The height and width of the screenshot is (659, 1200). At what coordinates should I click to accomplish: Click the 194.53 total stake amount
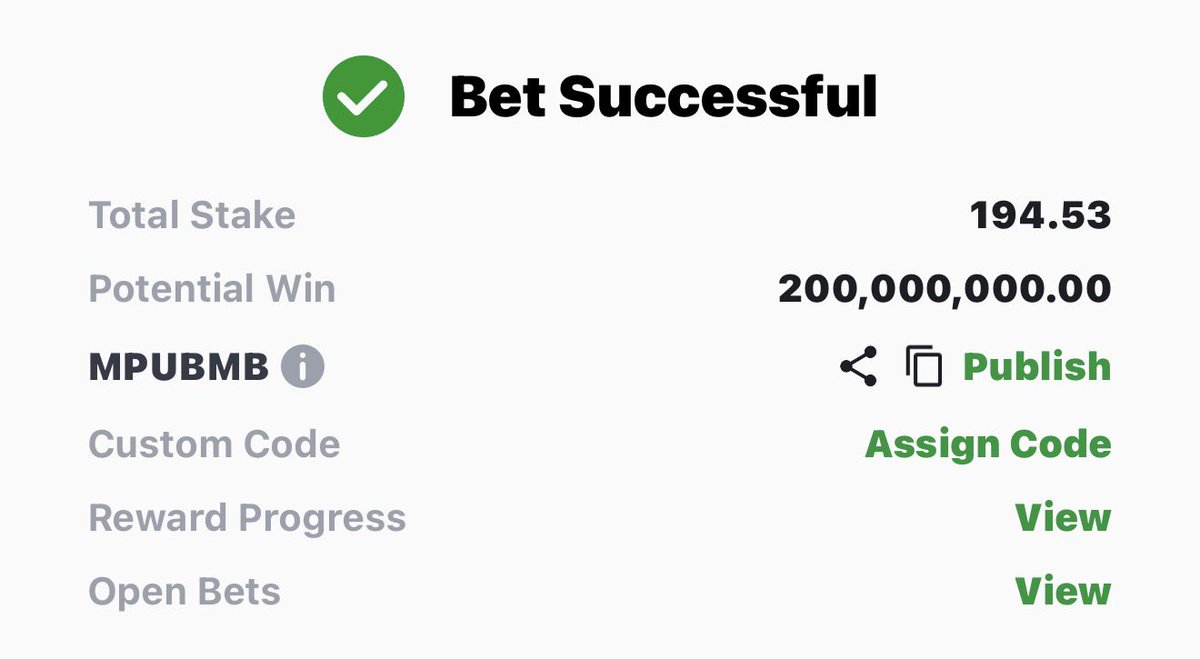(x=1040, y=215)
